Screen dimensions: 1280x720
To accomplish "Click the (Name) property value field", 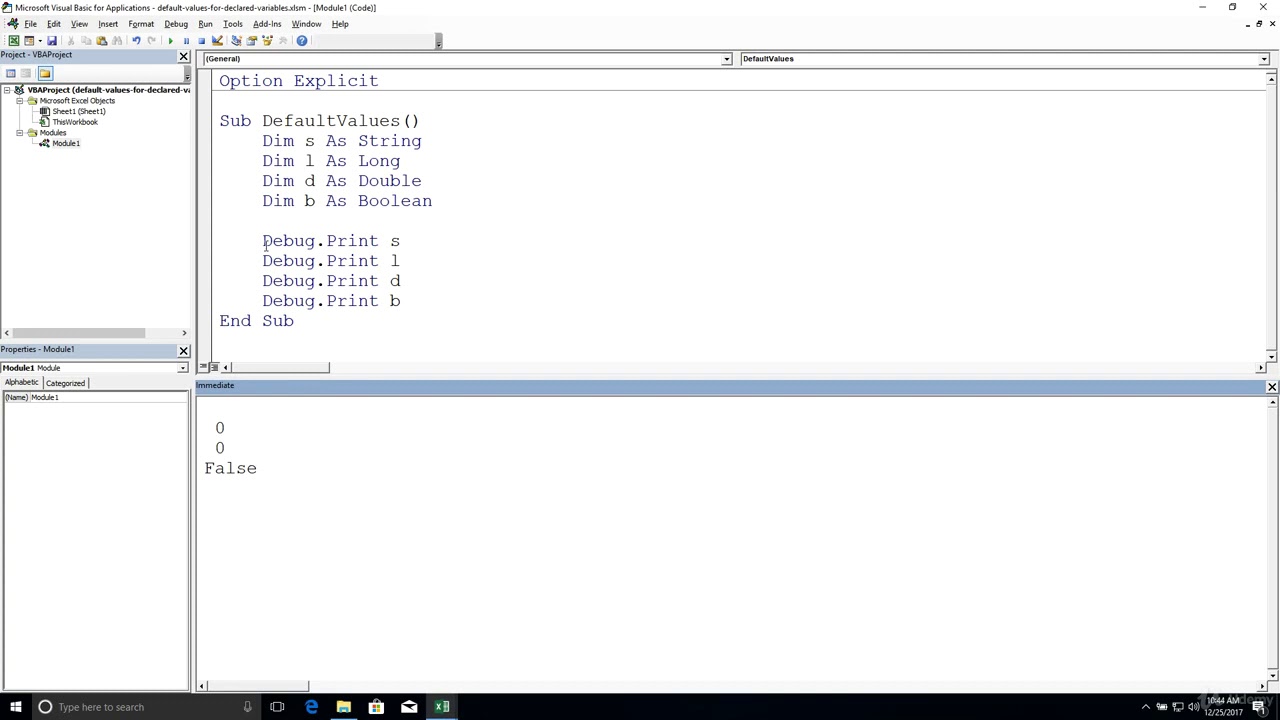I will (x=108, y=398).
